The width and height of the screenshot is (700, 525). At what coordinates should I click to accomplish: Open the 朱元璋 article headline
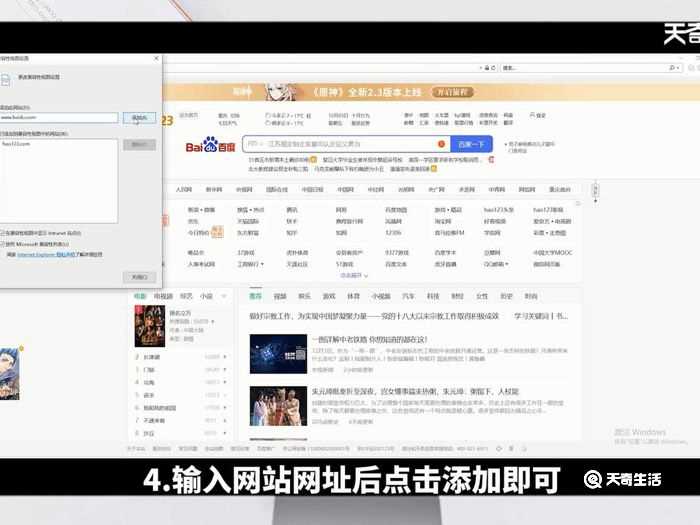[x=415, y=392]
